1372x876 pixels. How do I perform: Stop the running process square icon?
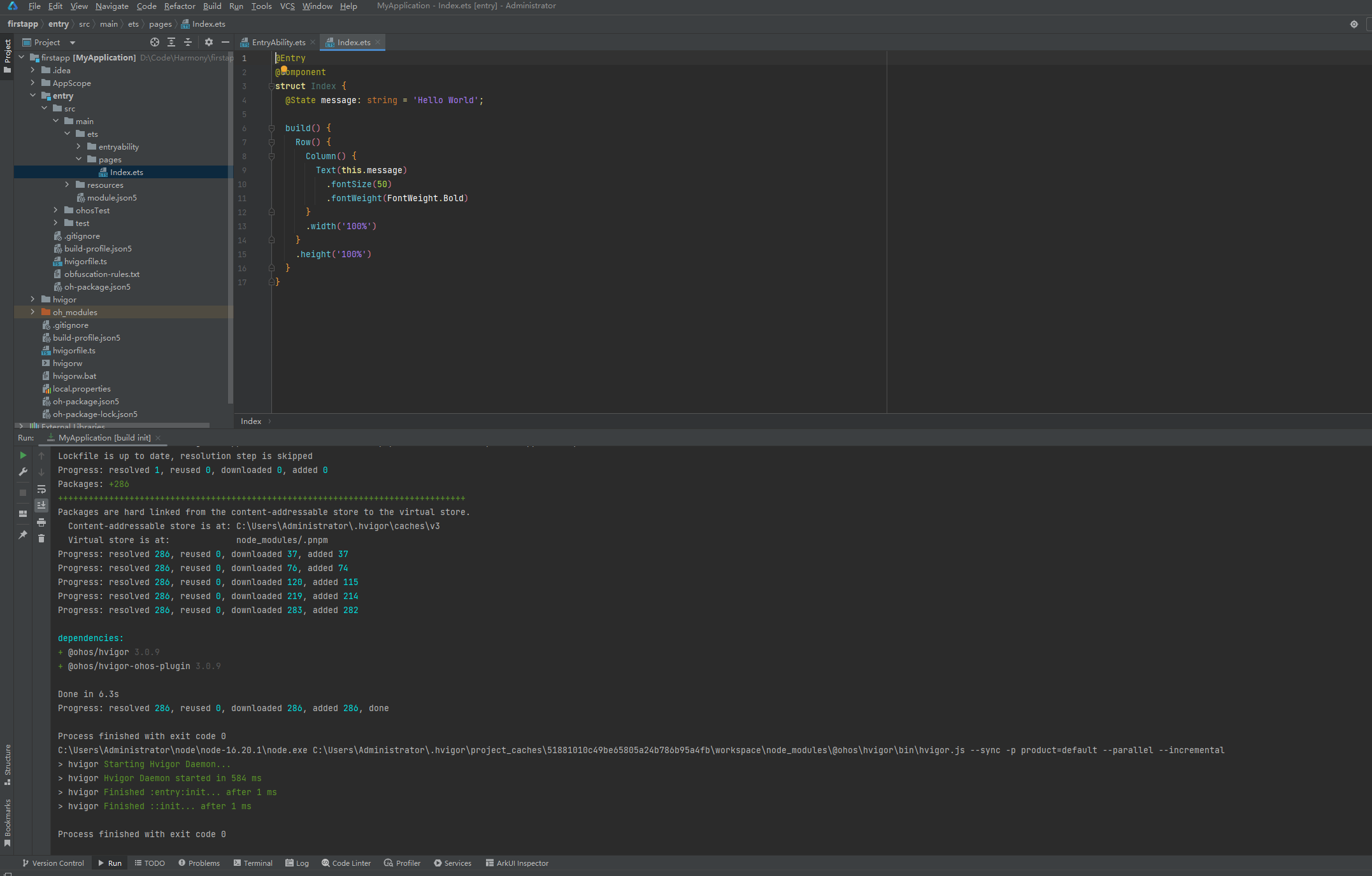[23, 493]
